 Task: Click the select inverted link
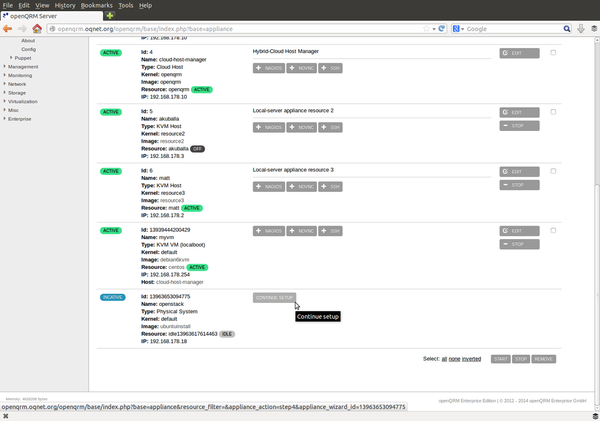[471, 359]
